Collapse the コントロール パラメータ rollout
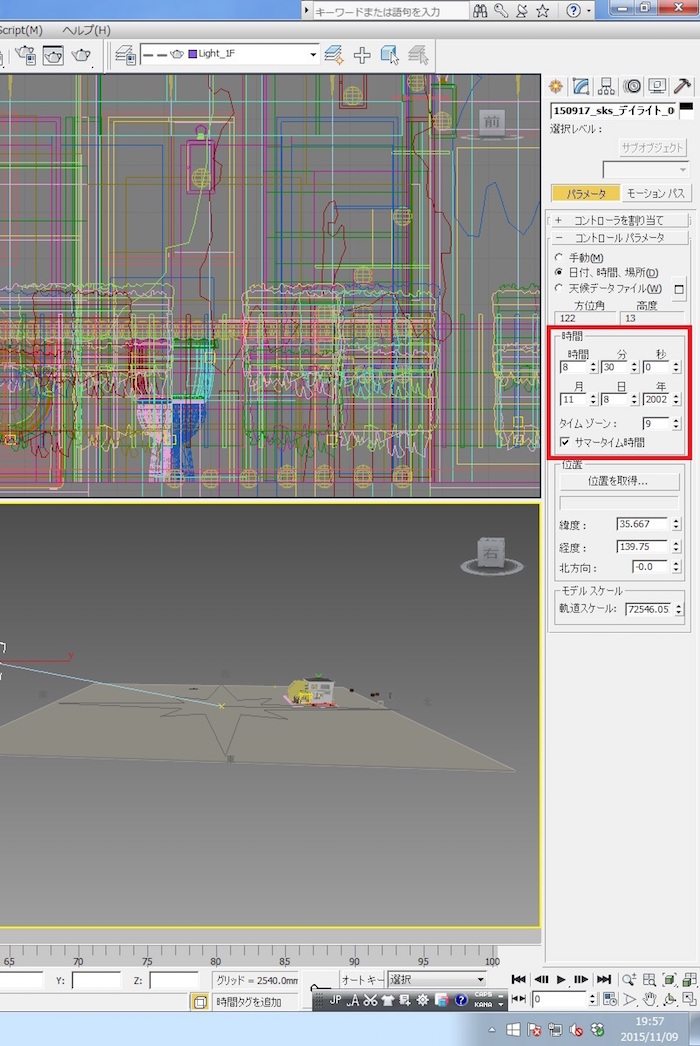The width and height of the screenshot is (700, 1046). click(617, 238)
